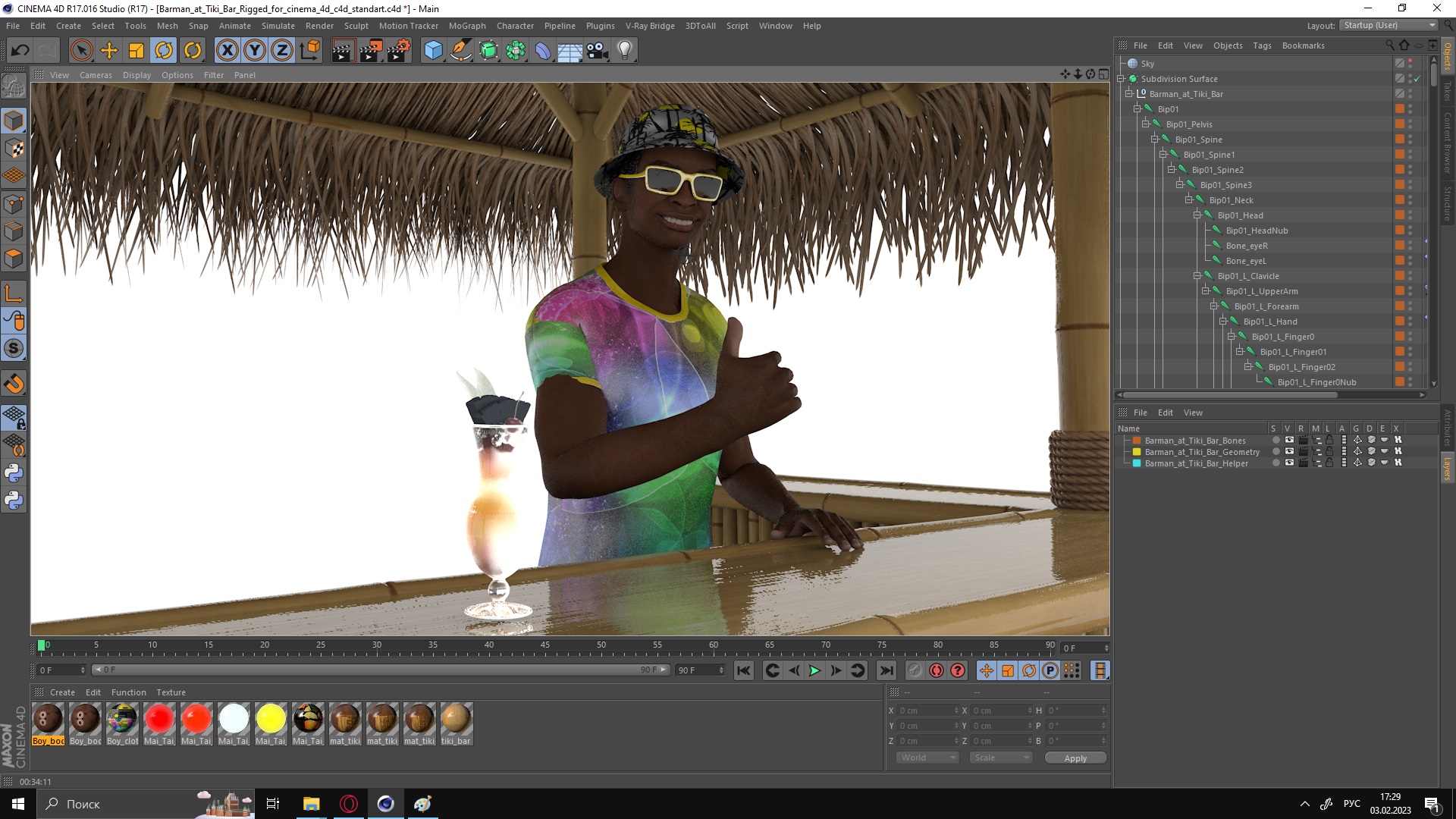Toggle Y axis lock

[x=255, y=51]
